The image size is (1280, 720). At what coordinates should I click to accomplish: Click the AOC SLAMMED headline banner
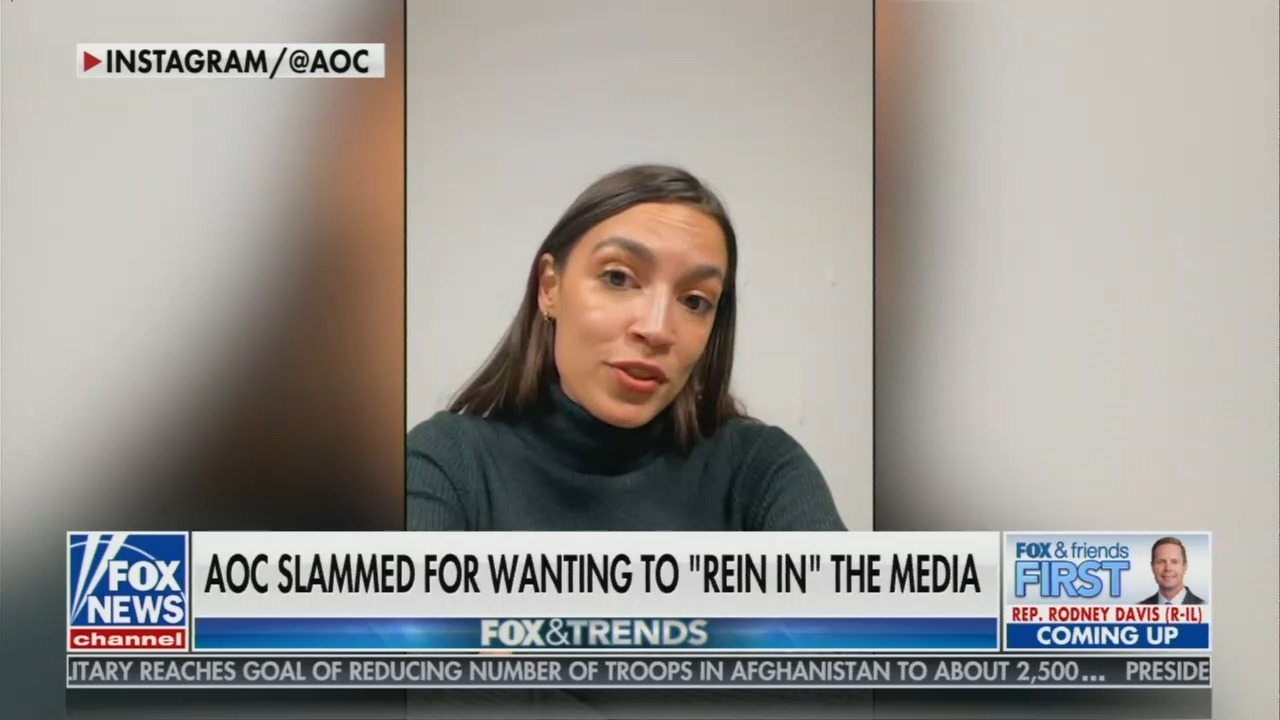pos(596,575)
